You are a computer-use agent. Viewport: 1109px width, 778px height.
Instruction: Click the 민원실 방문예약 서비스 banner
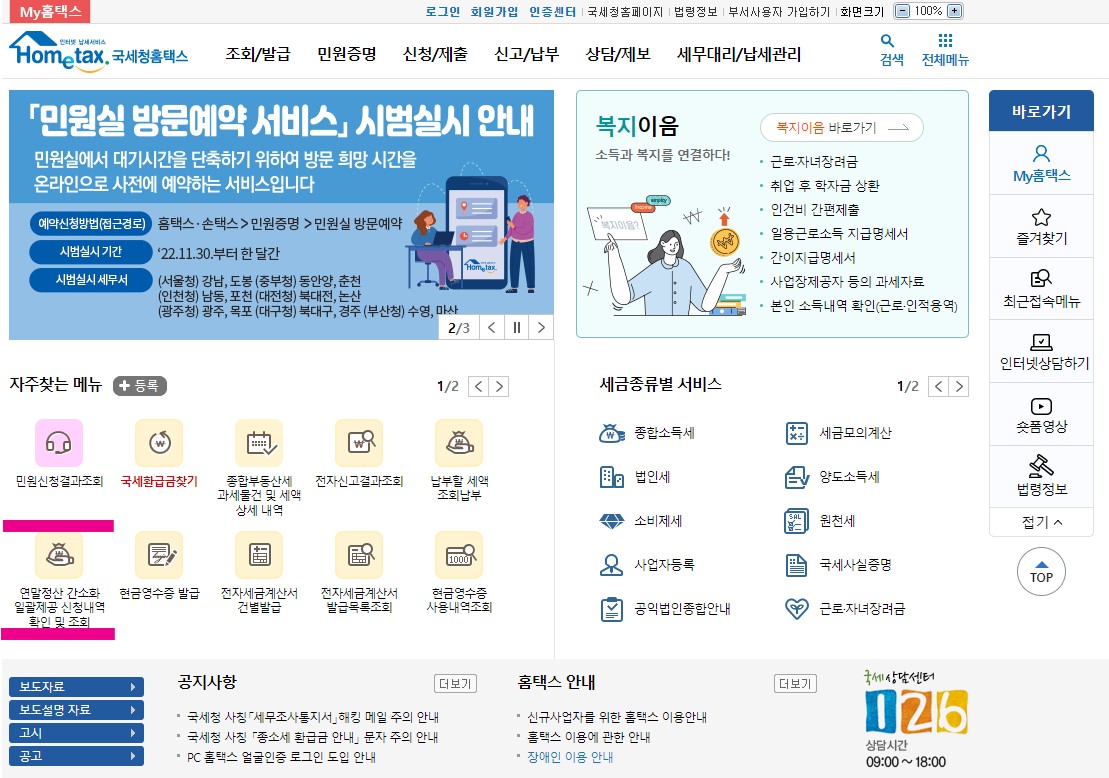pyautogui.click(x=281, y=214)
